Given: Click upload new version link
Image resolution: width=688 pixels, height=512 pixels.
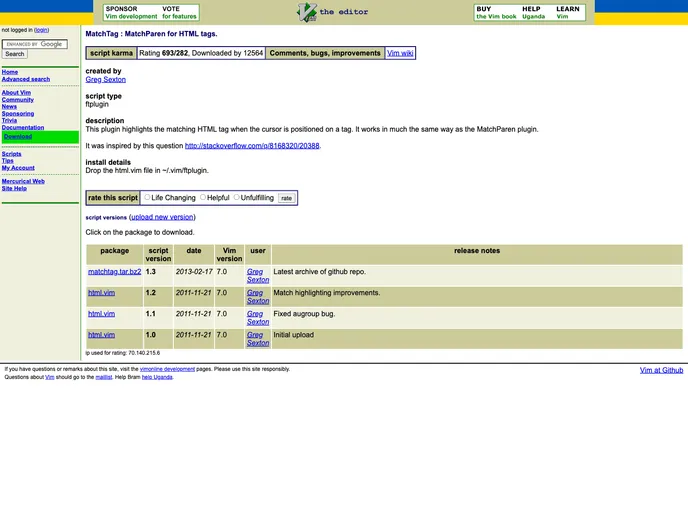Looking at the screenshot, I should pyautogui.click(x=162, y=217).
